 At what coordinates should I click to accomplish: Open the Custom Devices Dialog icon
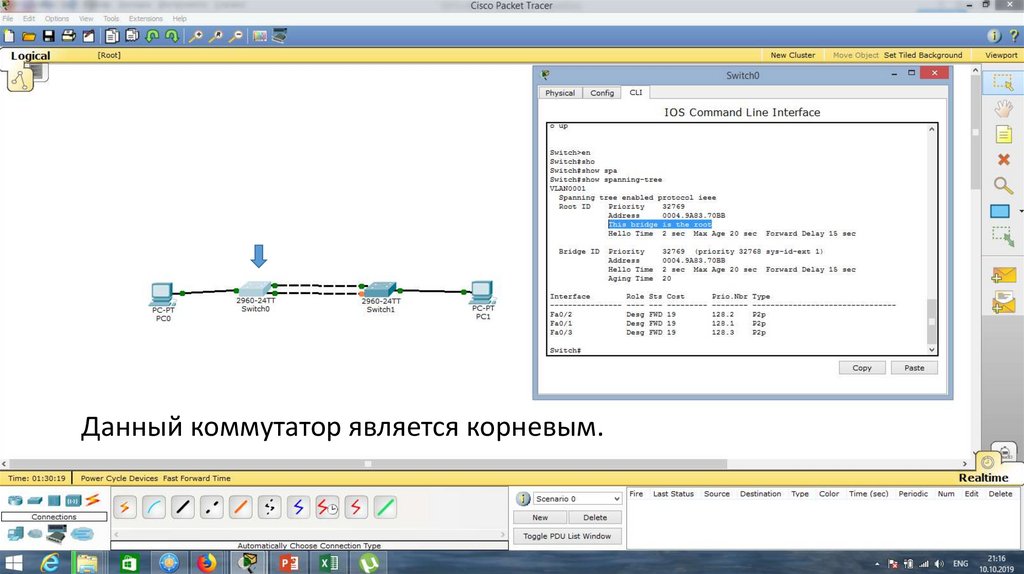tap(280, 36)
